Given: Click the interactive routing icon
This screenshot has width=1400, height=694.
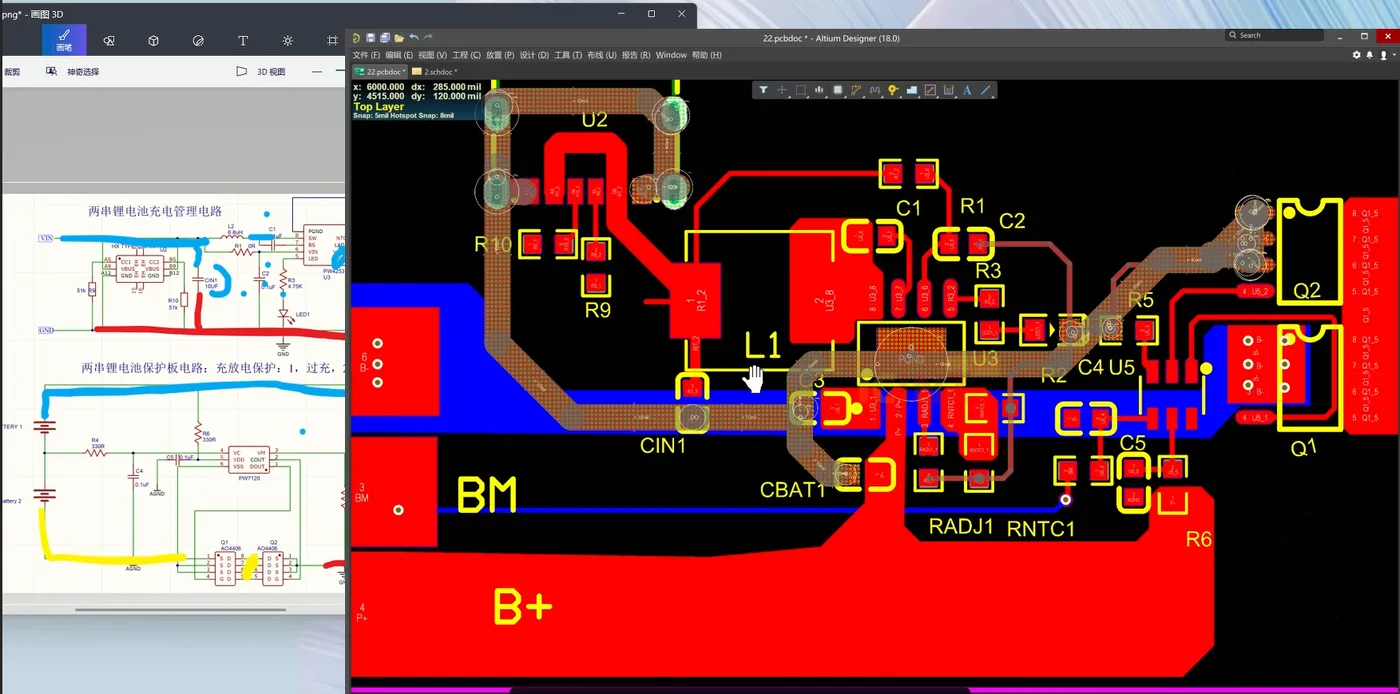Looking at the screenshot, I should (x=856, y=90).
